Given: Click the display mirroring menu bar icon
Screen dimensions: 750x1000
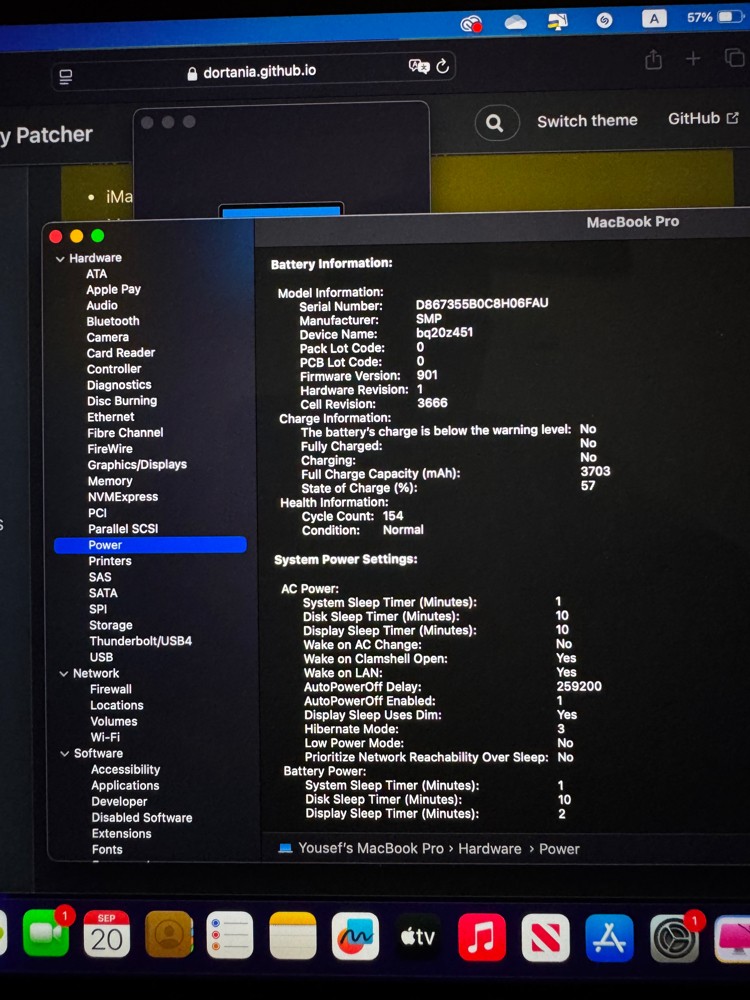Looking at the screenshot, I should click(x=558, y=22).
